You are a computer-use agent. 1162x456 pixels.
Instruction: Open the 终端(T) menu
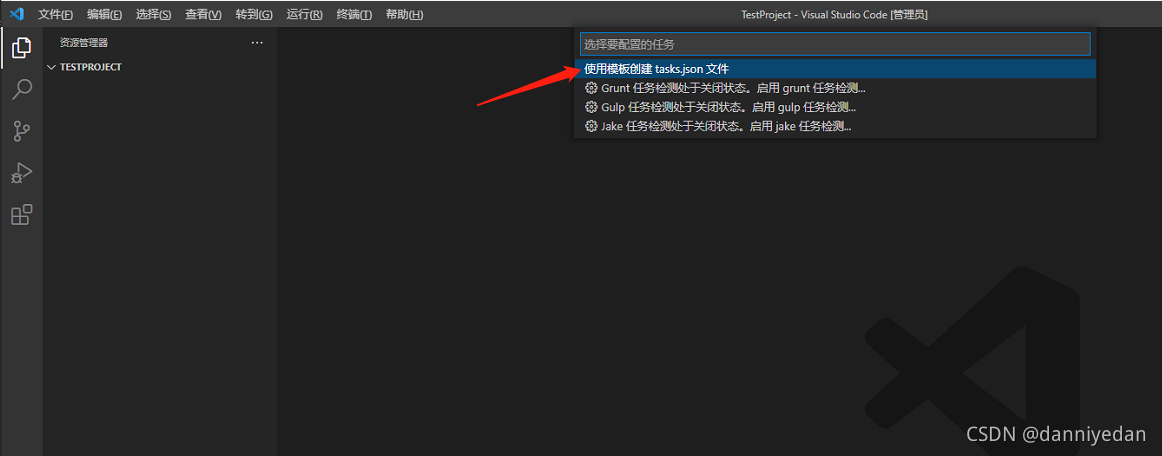coord(353,15)
